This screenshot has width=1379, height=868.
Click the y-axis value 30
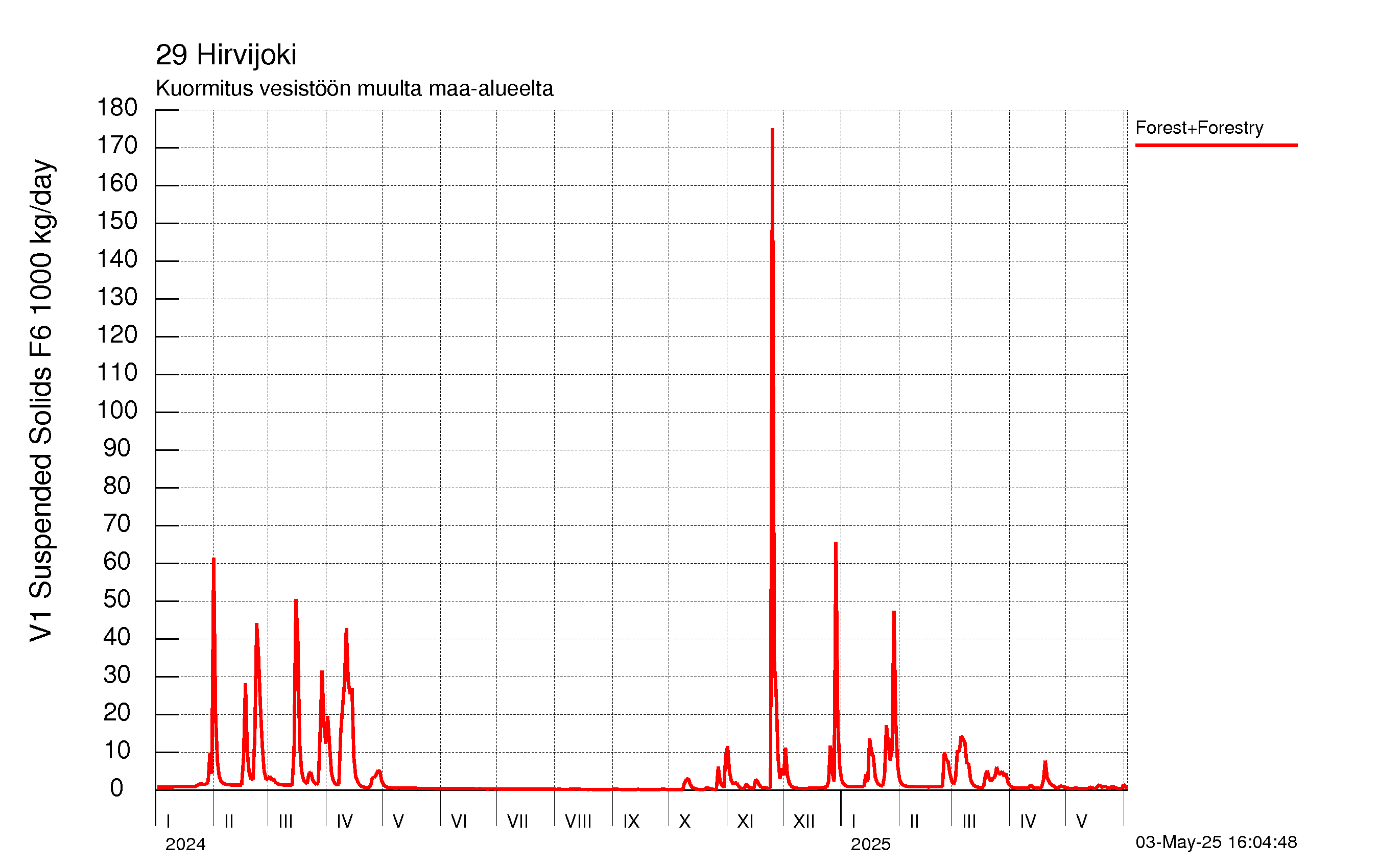click(x=117, y=675)
